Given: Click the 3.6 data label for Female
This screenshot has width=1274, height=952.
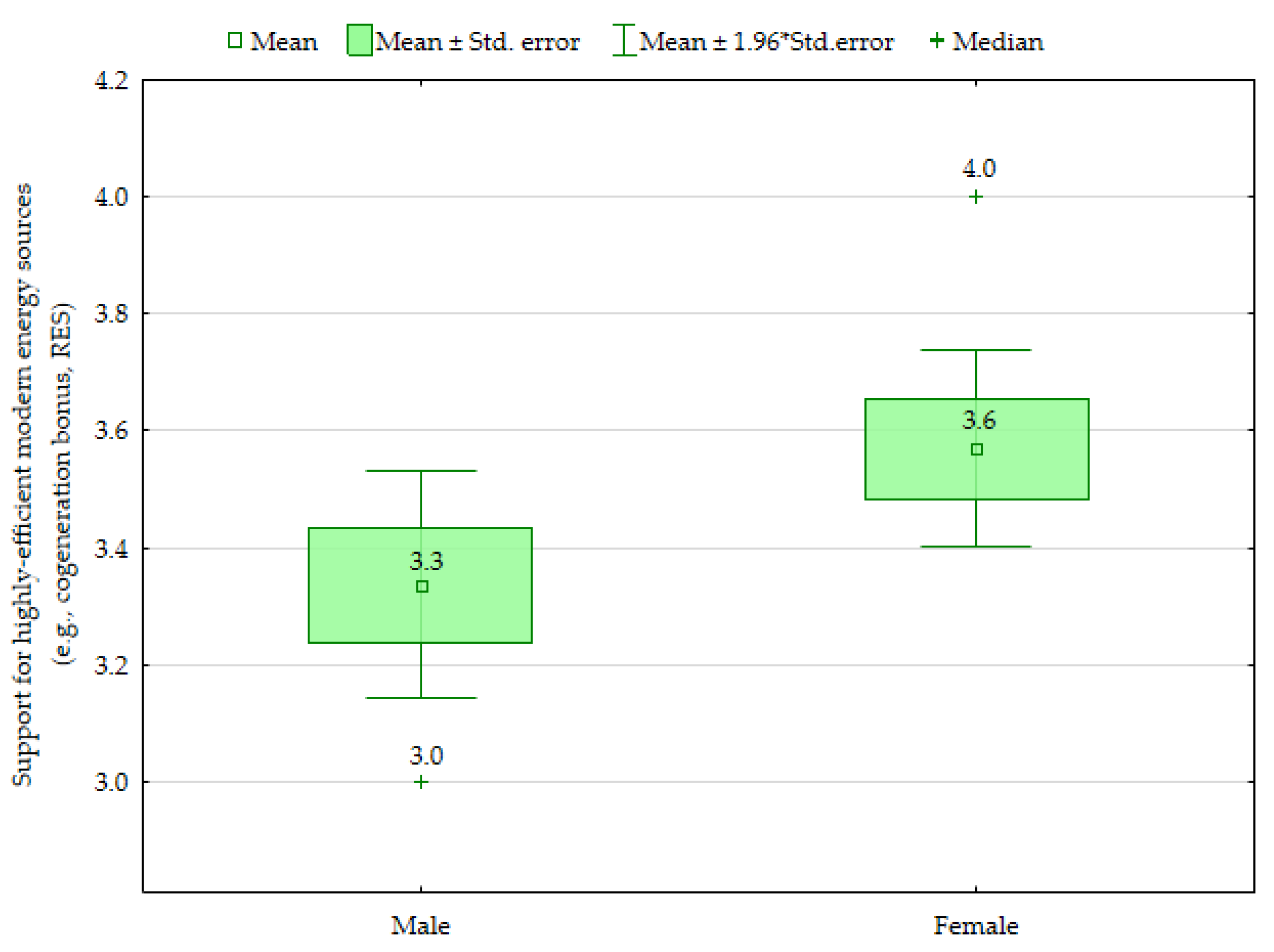Looking at the screenshot, I should click(x=979, y=420).
